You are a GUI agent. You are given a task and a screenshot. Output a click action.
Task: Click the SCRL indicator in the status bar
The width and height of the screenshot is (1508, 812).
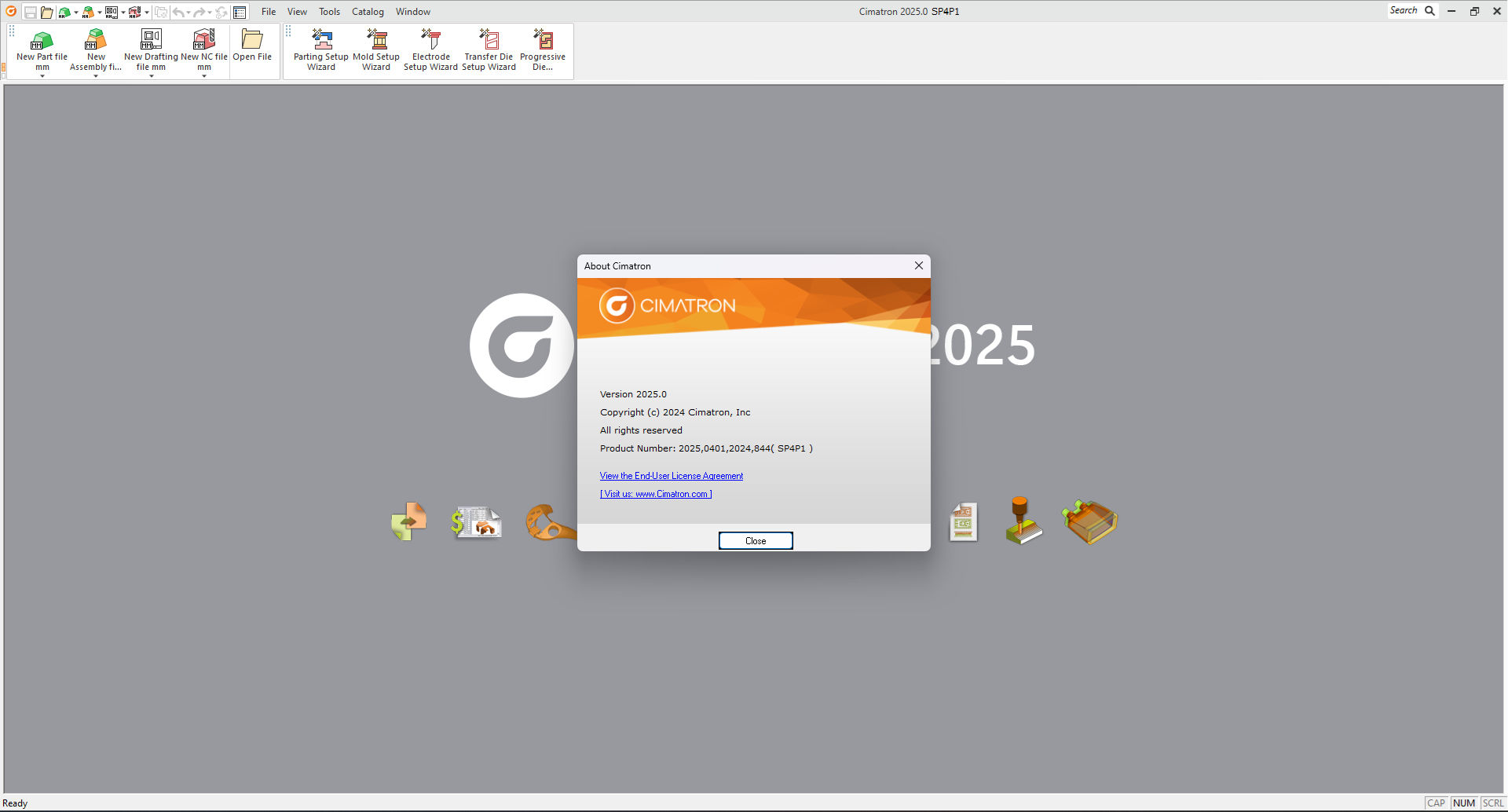(x=1493, y=803)
